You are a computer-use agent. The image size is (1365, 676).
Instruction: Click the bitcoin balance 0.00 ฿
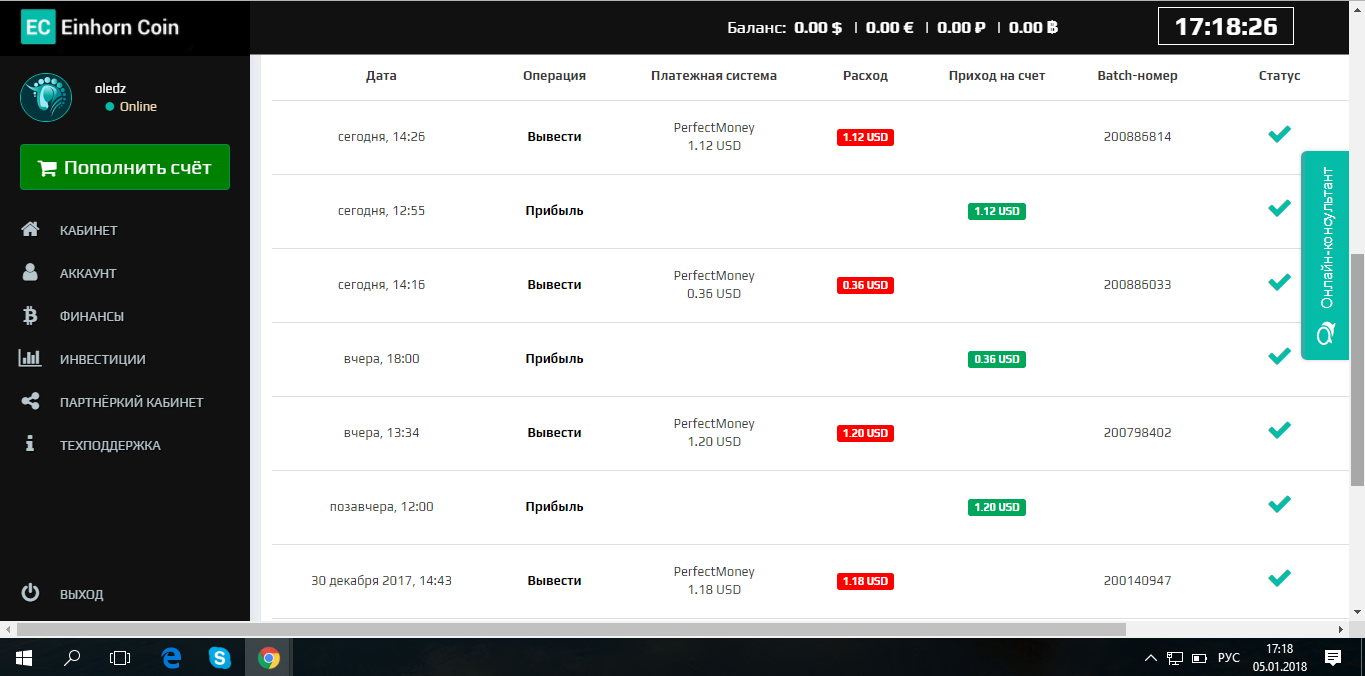coord(1034,28)
